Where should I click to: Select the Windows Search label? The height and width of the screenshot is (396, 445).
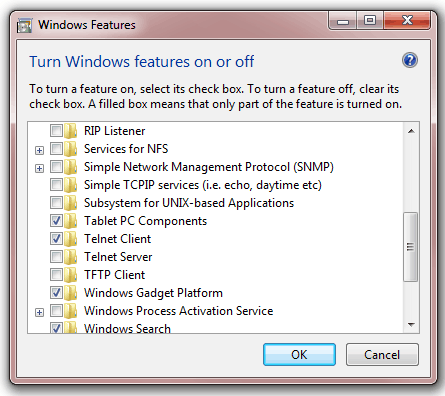(127, 328)
